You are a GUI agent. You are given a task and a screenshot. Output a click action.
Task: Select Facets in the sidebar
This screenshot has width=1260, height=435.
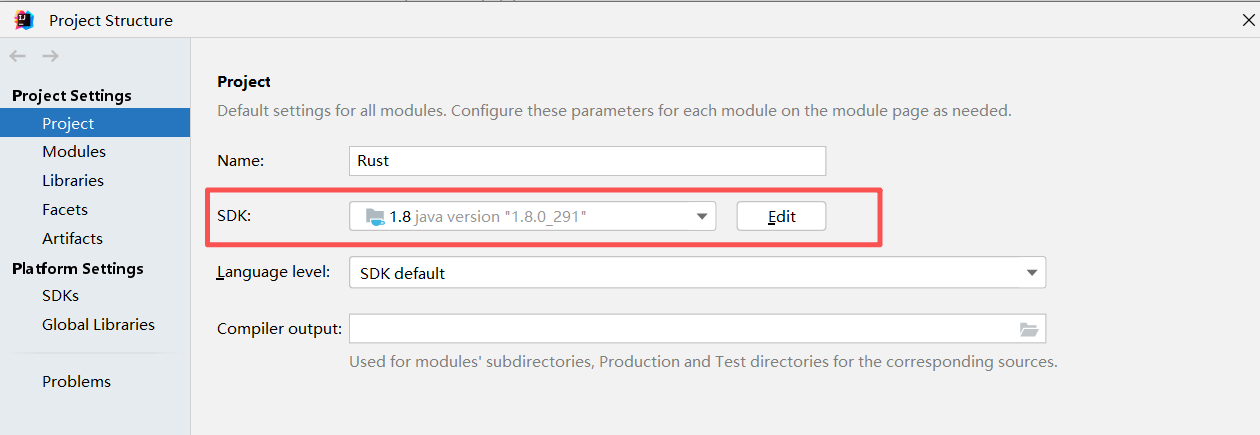coord(65,210)
